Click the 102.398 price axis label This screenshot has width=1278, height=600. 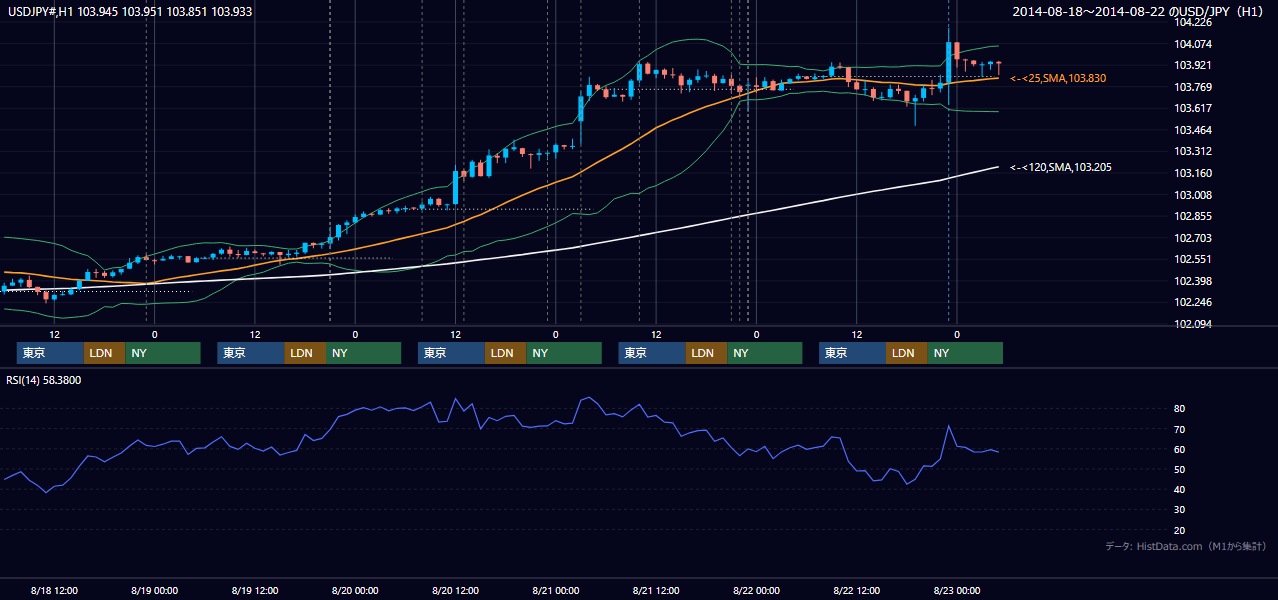coord(1193,281)
